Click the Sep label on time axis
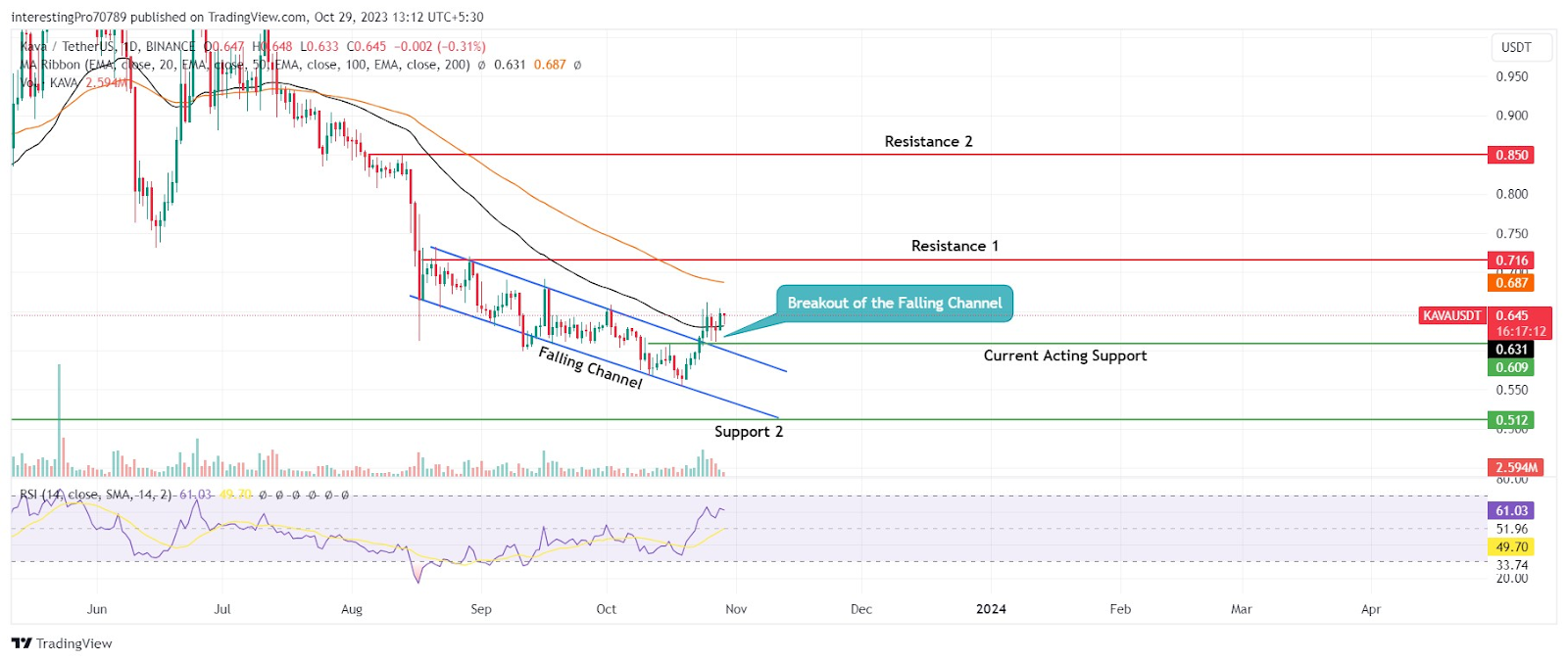Screen dimensions: 1568x662 tap(481, 609)
